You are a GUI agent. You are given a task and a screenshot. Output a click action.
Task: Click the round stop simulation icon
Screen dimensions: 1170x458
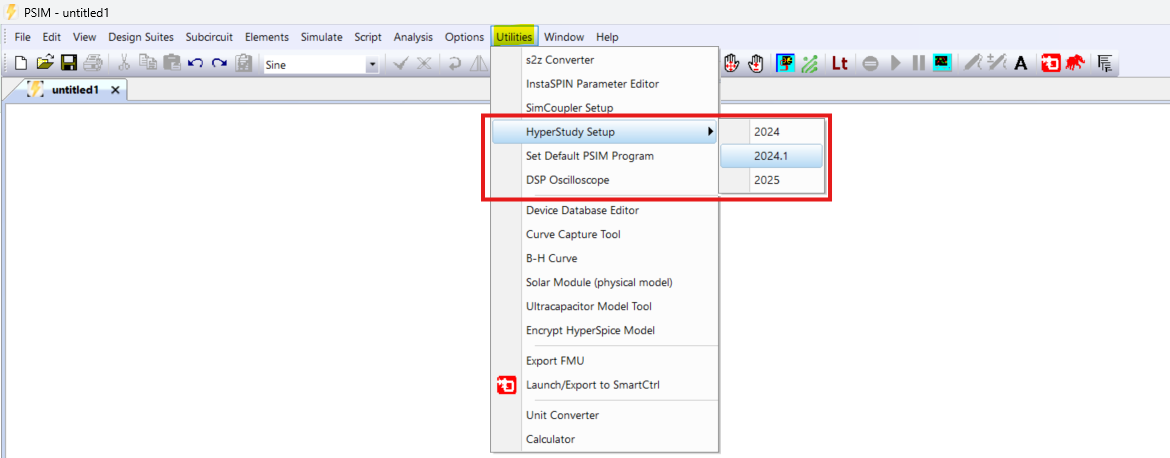870,64
